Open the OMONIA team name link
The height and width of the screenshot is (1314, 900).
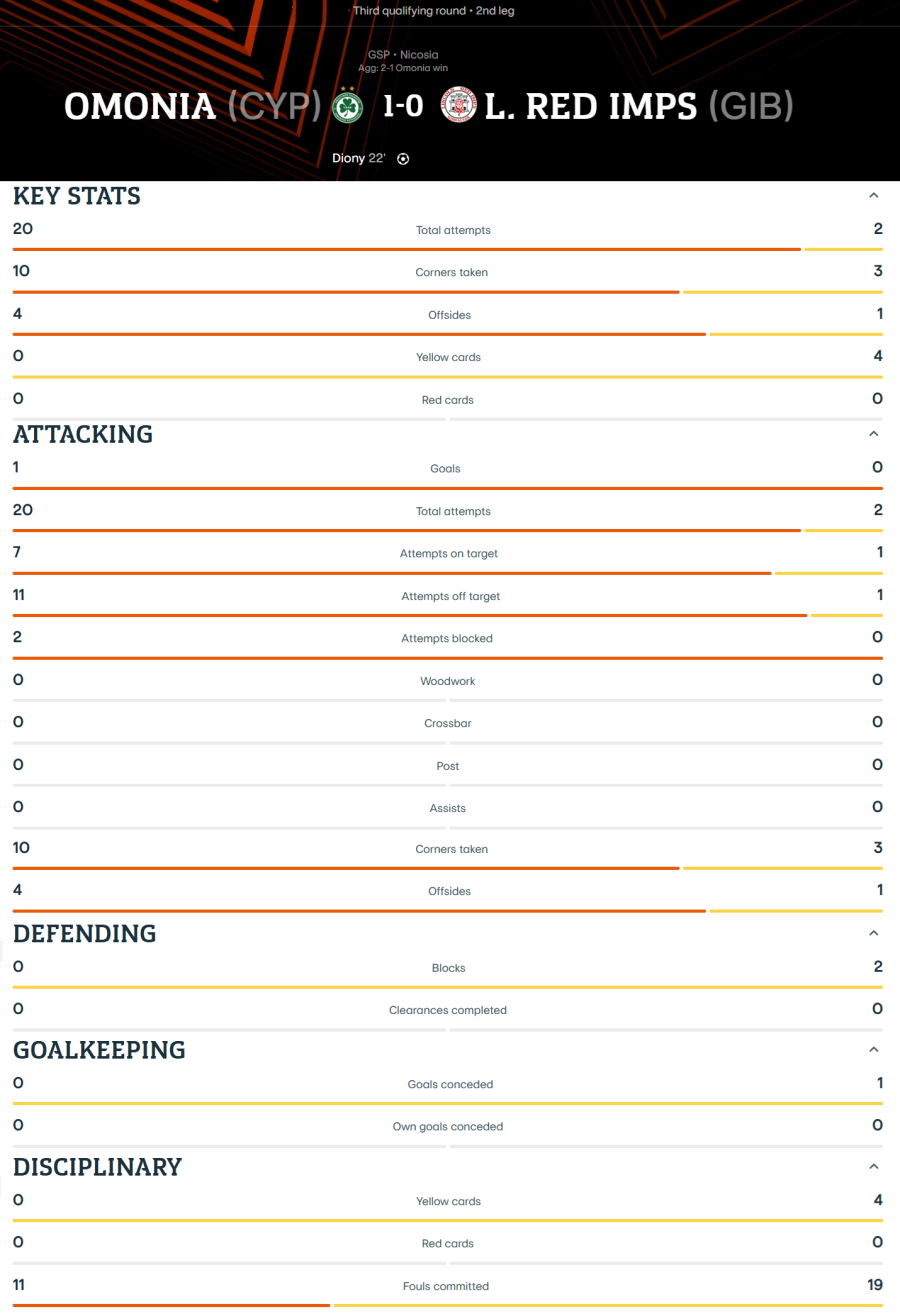tap(140, 106)
